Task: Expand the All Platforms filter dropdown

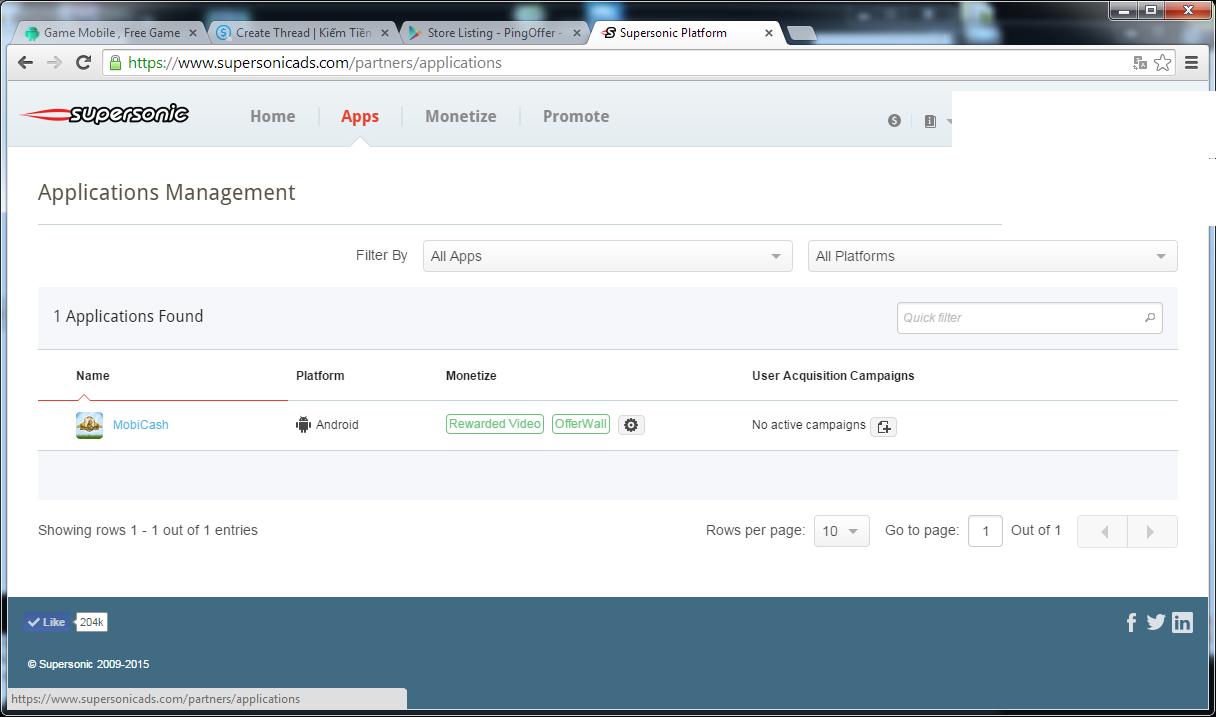Action: click(993, 256)
